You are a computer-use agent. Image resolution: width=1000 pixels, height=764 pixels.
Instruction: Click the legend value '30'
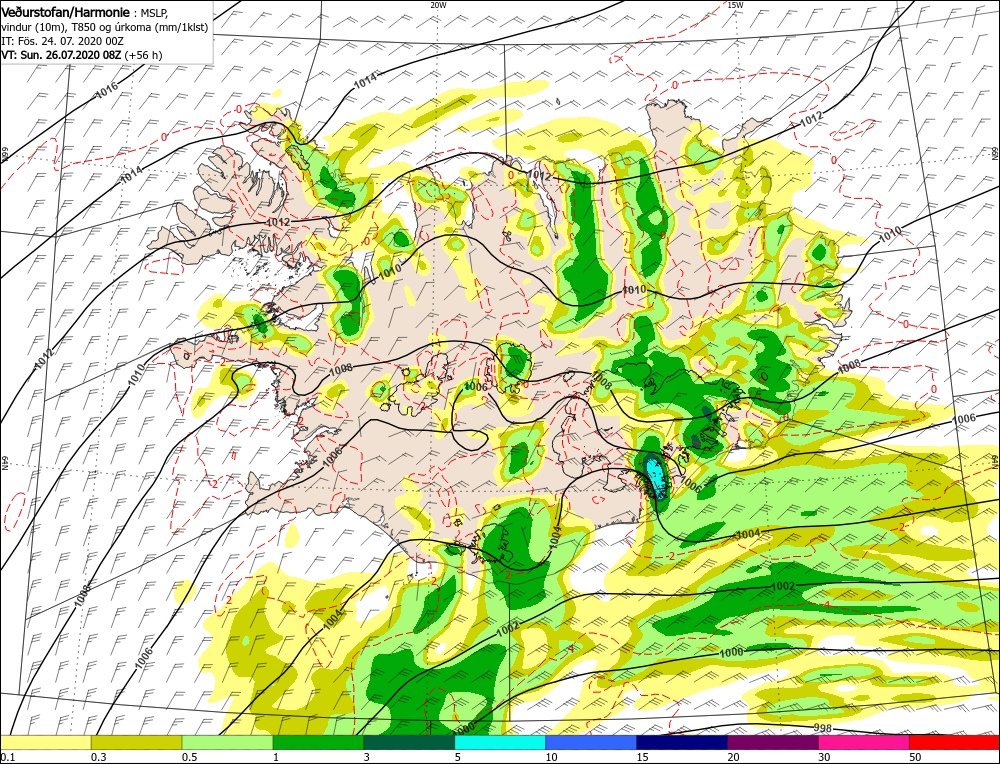(825, 757)
